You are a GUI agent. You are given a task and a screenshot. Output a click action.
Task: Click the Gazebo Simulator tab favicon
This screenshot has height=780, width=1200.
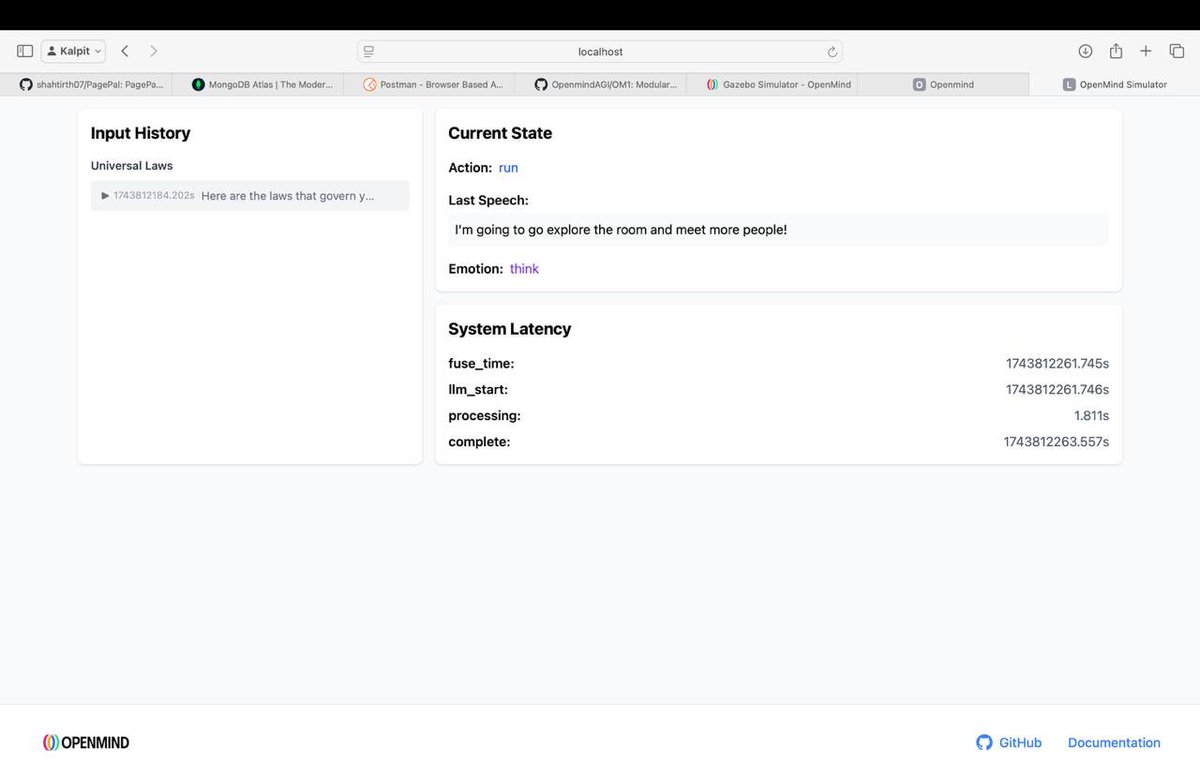pyautogui.click(x=712, y=85)
